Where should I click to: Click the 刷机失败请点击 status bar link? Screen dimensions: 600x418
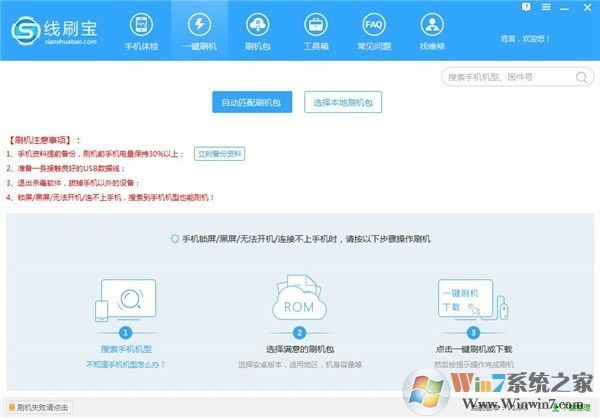(x=39, y=407)
